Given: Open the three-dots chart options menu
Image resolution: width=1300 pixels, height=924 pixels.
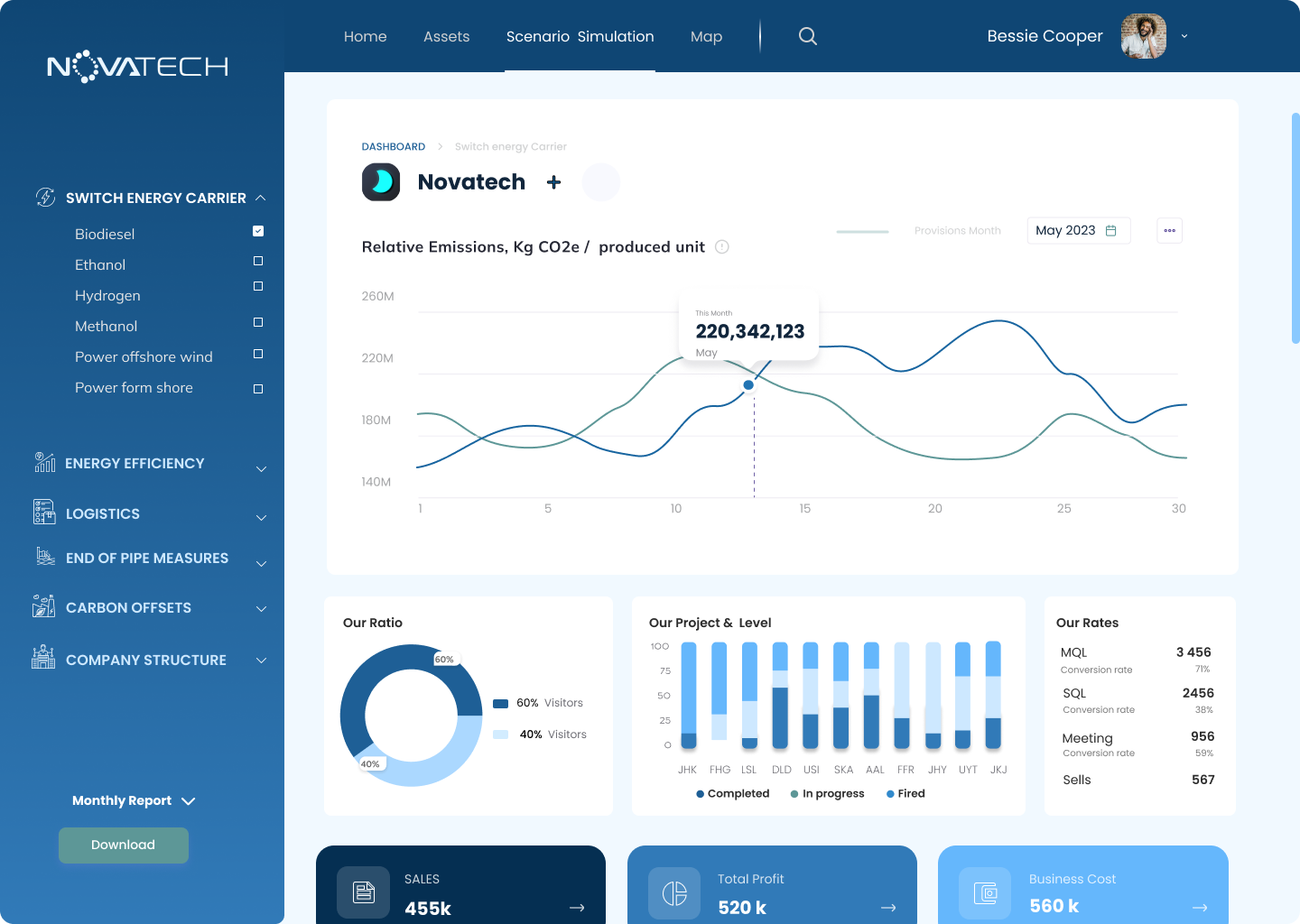Looking at the screenshot, I should point(1169,231).
